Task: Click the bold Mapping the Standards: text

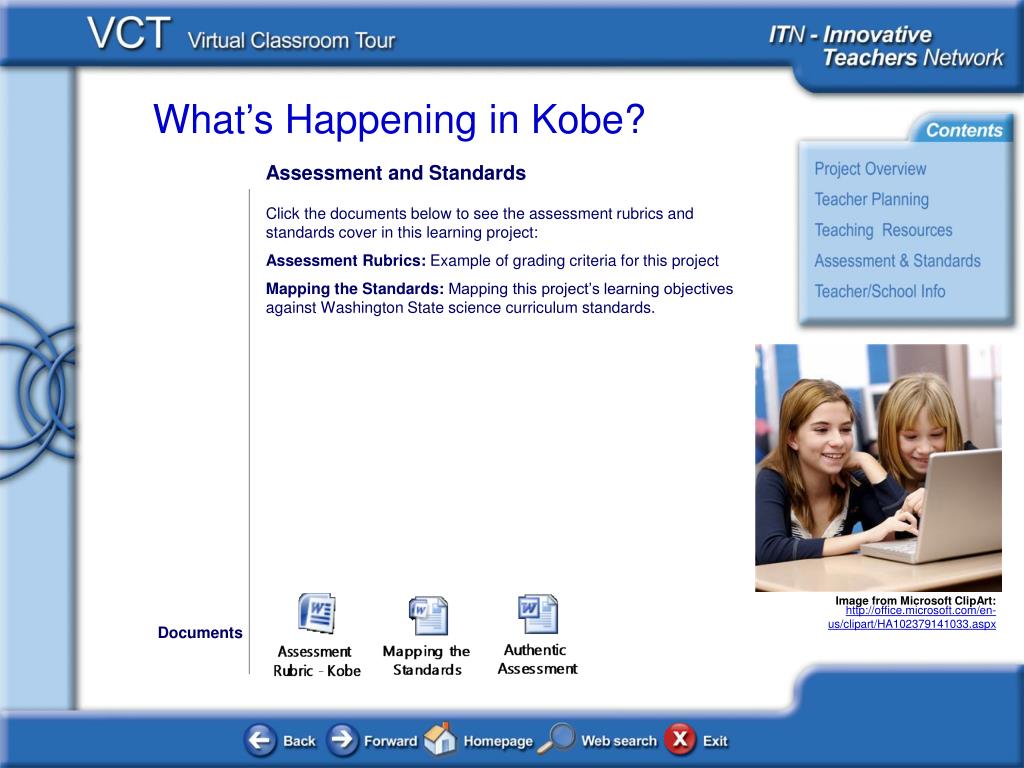Action: point(355,289)
